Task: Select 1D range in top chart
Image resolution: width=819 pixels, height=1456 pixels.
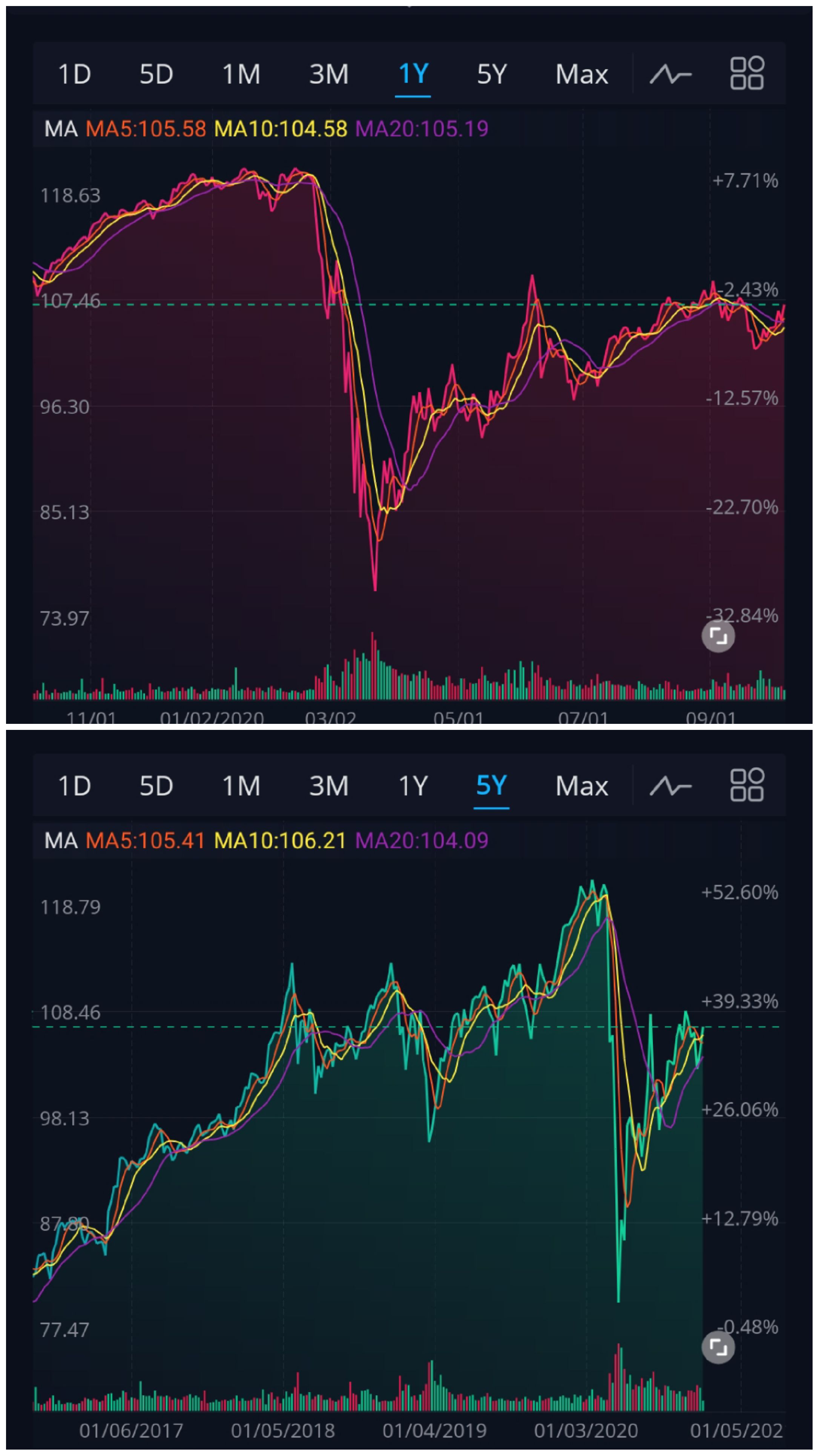Action: (x=74, y=74)
